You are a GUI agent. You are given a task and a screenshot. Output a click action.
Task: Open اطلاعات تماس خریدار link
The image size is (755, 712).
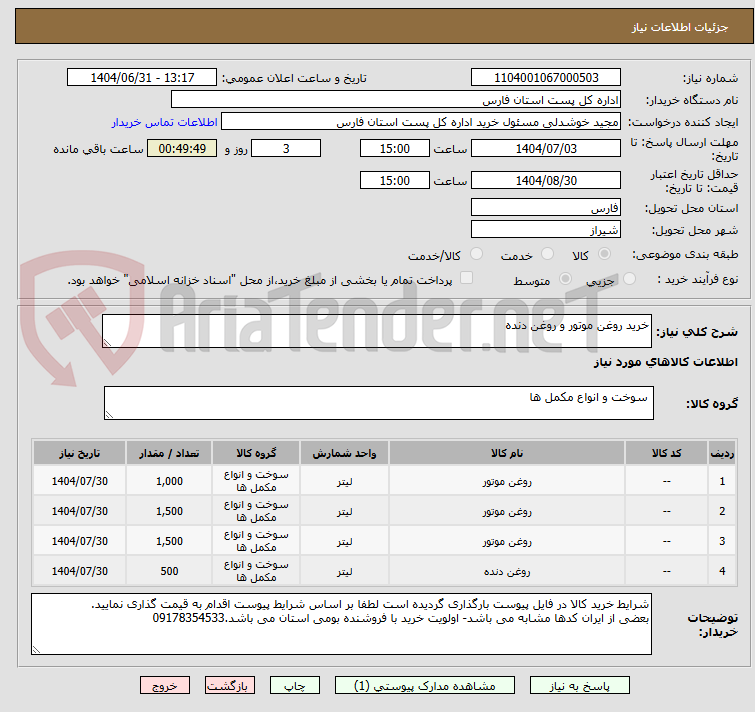click(x=165, y=122)
